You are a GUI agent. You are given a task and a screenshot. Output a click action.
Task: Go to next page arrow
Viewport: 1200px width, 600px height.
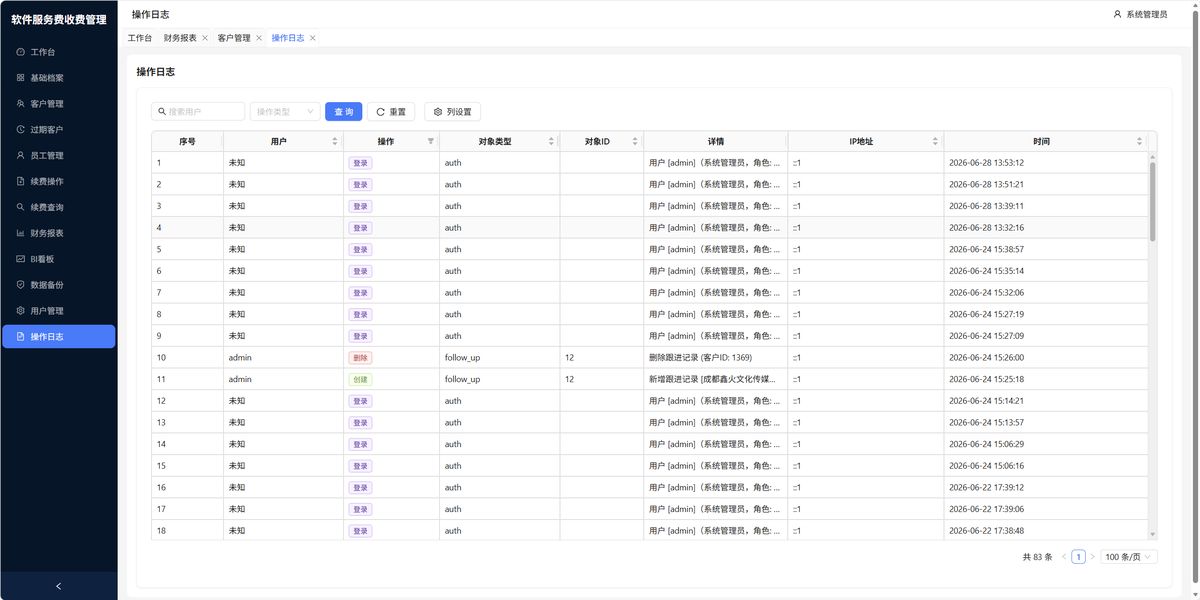point(1092,557)
